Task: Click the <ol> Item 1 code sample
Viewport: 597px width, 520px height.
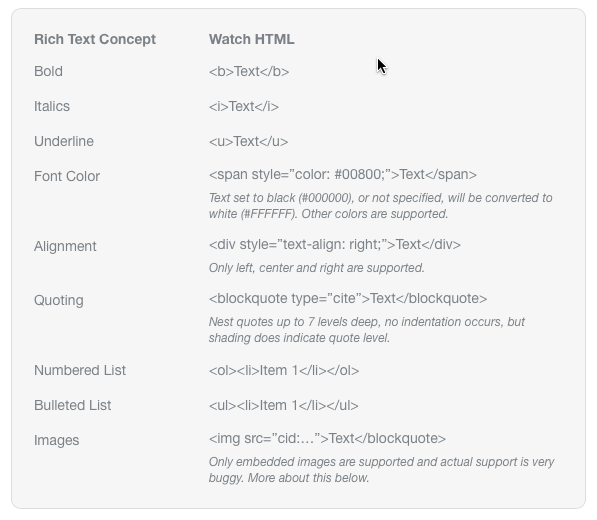Action: [x=284, y=370]
